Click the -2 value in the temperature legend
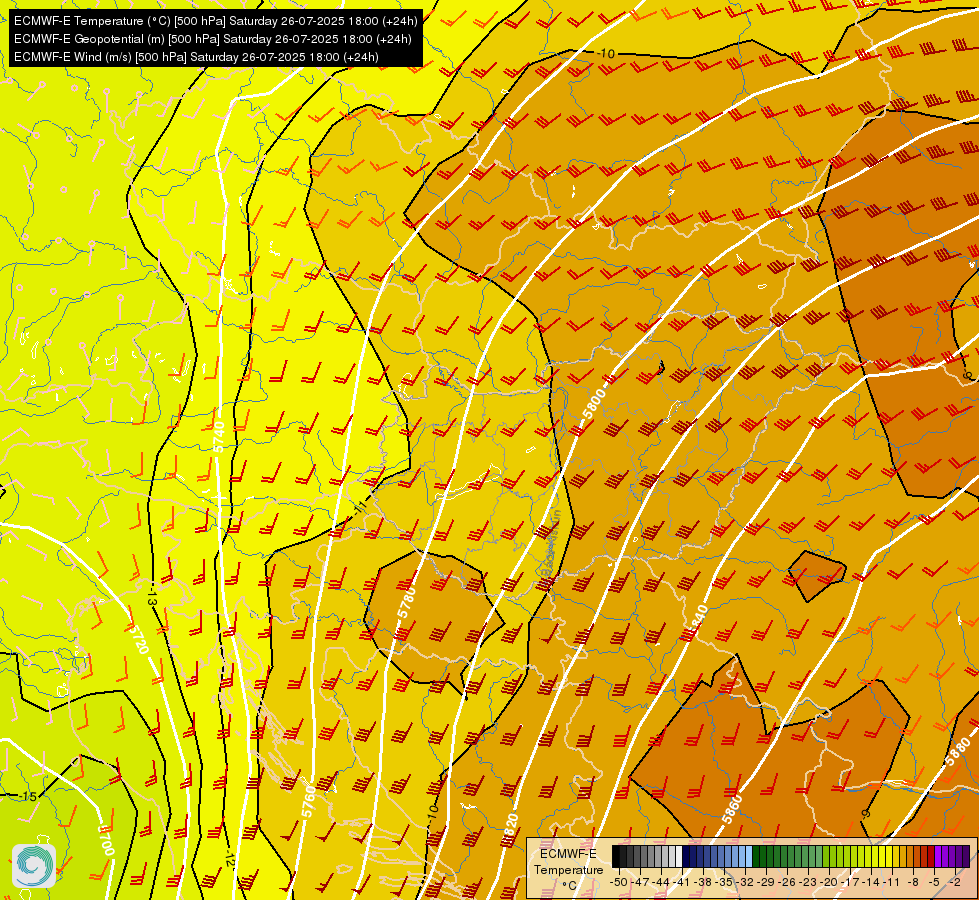979x900 pixels. [x=955, y=882]
